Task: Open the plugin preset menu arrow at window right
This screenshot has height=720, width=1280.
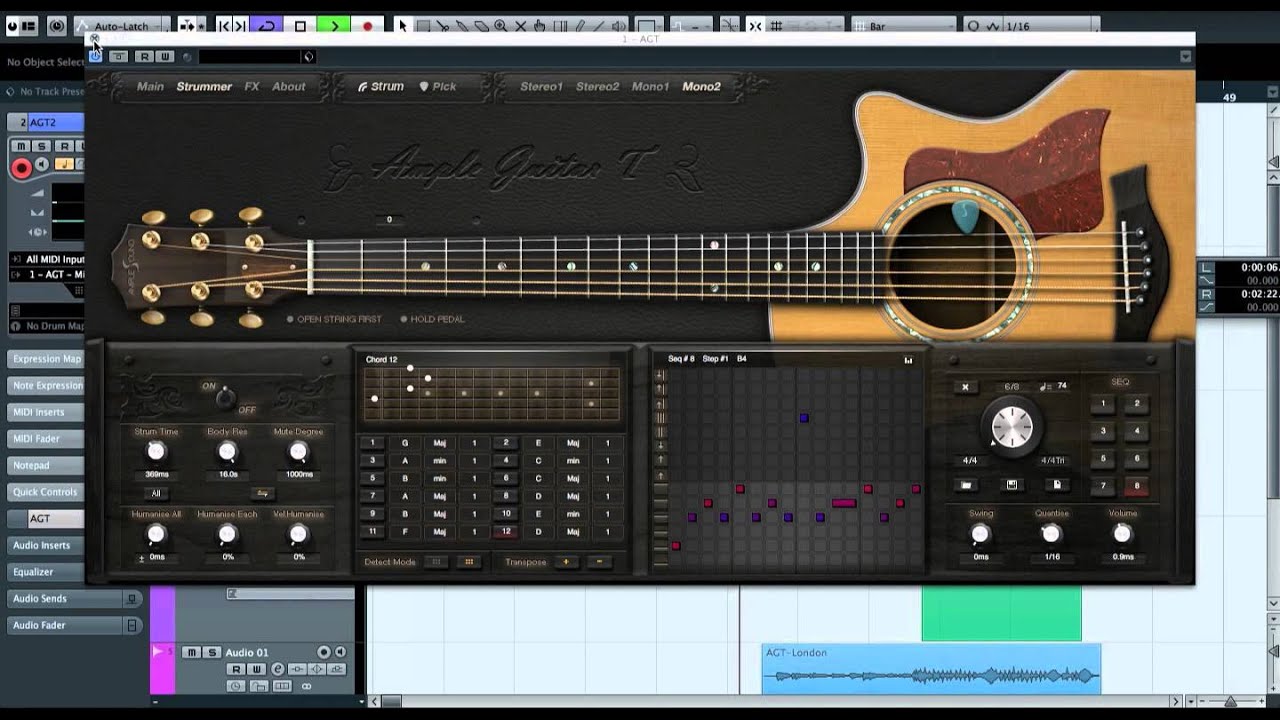Action: click(1186, 57)
